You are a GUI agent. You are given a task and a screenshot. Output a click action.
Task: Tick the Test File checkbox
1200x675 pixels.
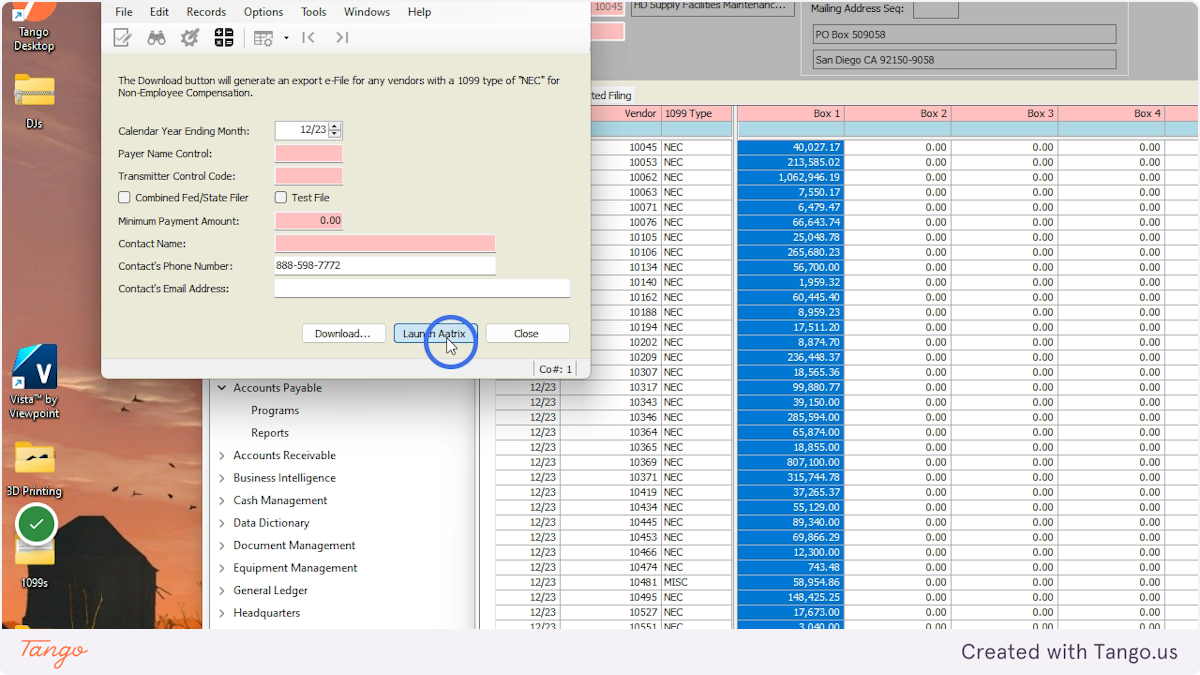pos(281,198)
